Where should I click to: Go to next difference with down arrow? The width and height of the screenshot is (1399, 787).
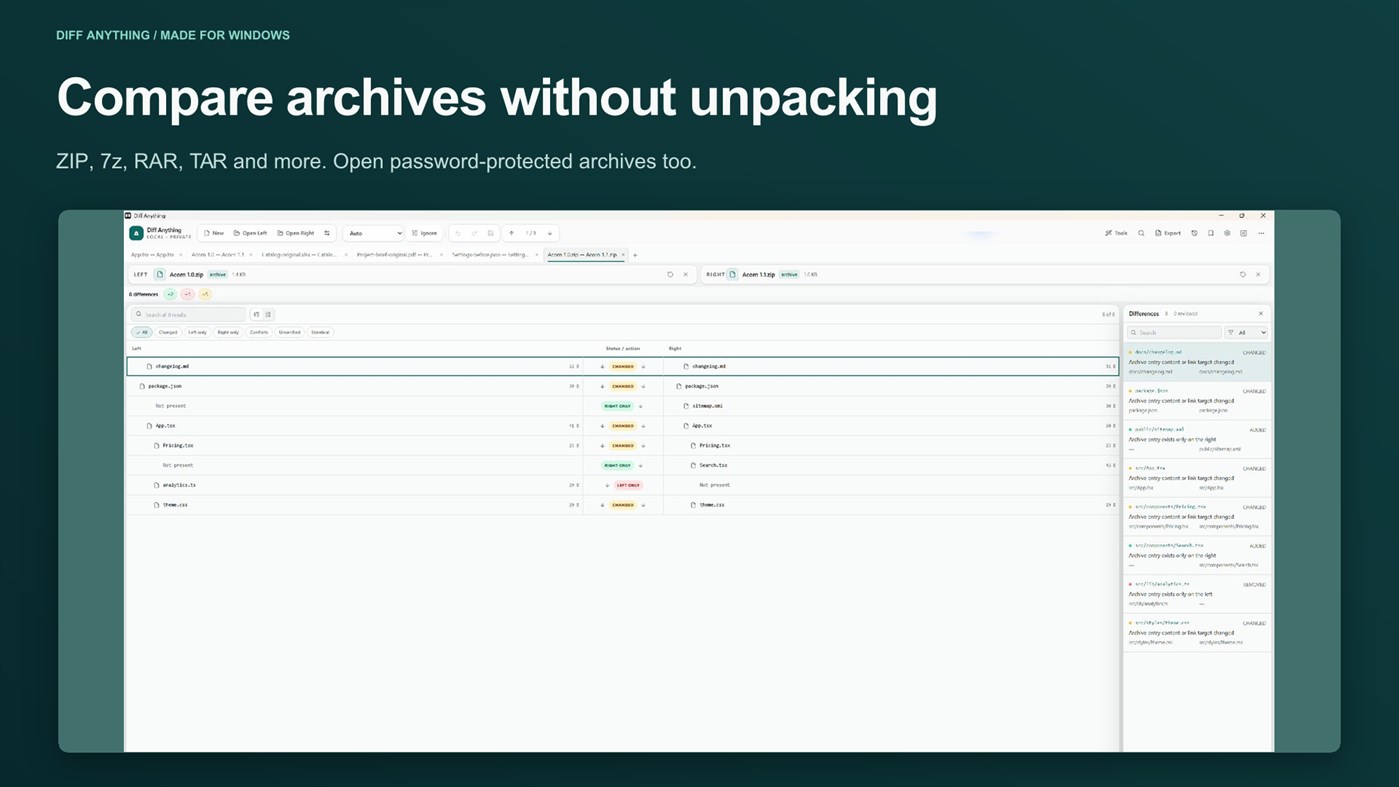click(550, 233)
